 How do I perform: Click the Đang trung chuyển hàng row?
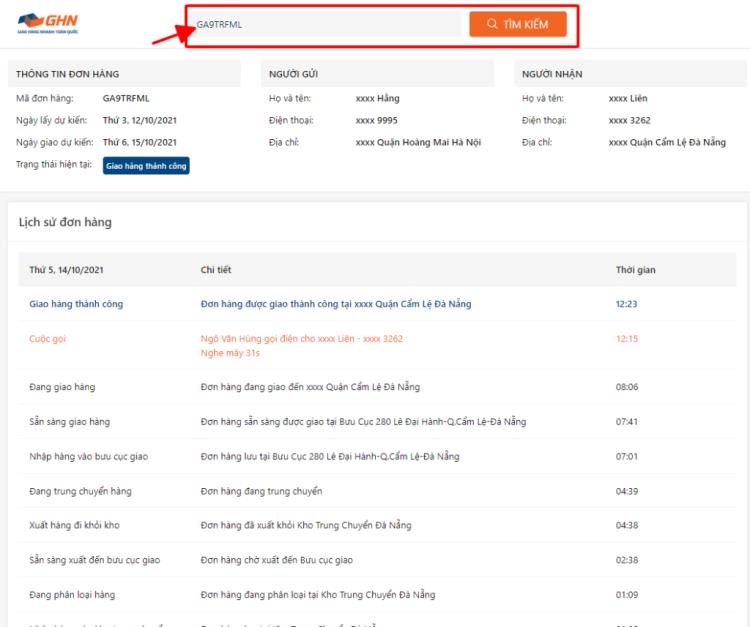point(377,491)
